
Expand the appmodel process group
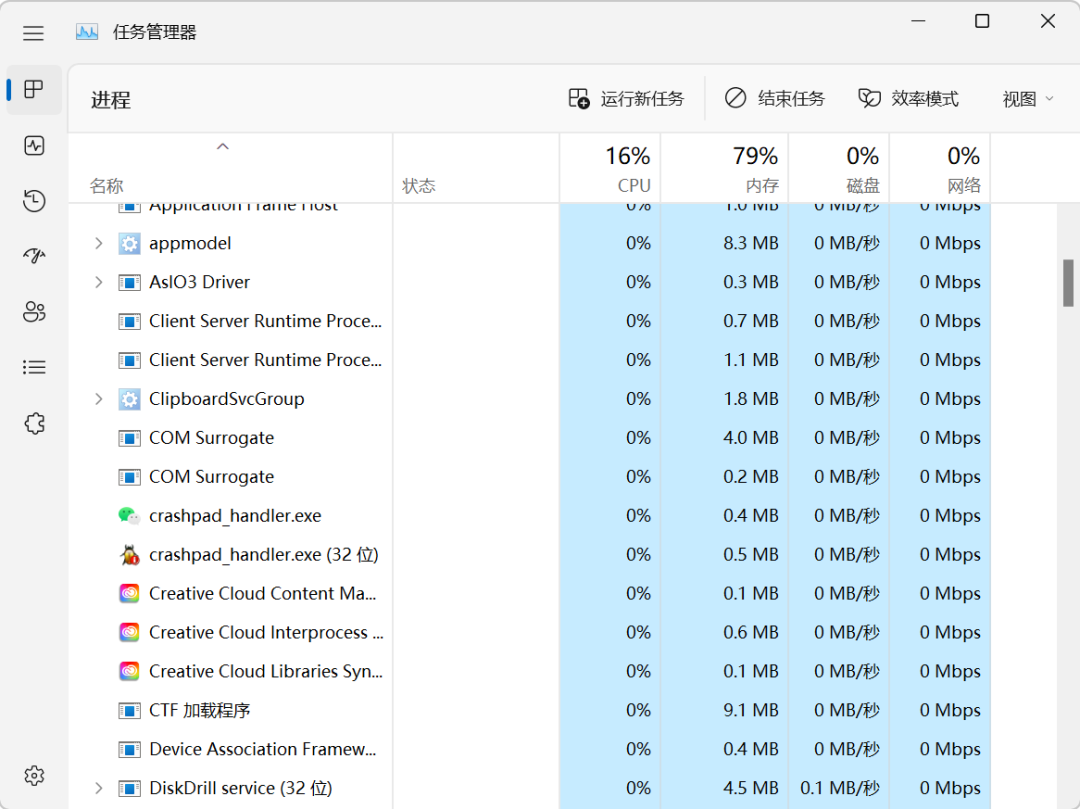pyautogui.click(x=98, y=244)
